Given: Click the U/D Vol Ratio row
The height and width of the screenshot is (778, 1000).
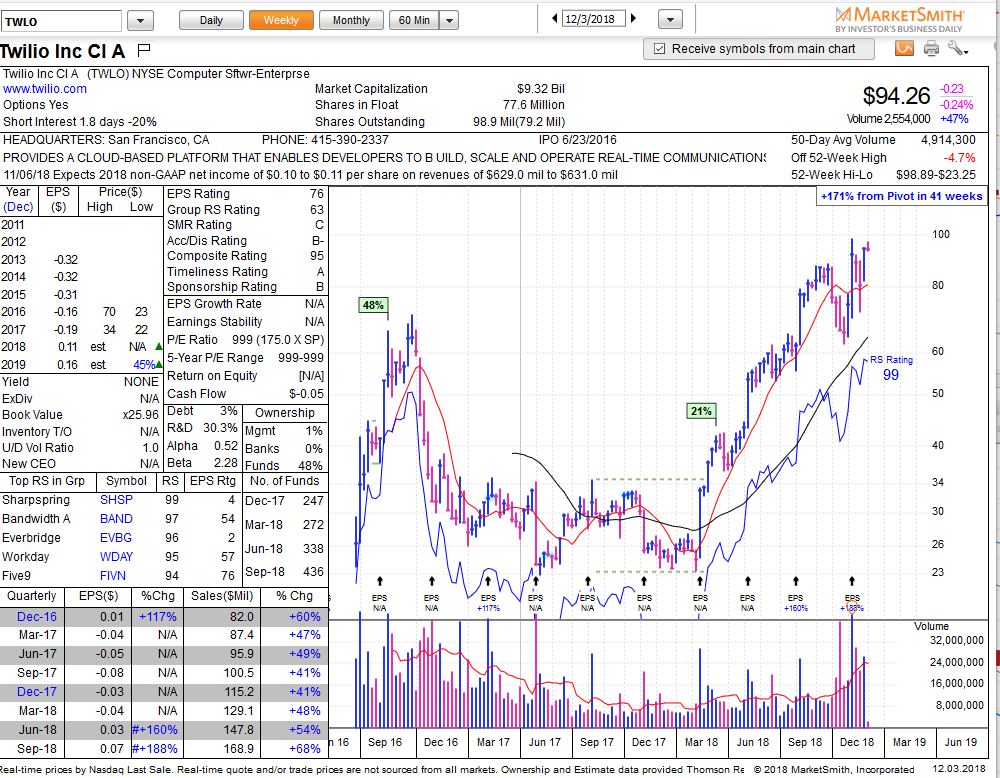Looking at the screenshot, I should pos(80,448).
